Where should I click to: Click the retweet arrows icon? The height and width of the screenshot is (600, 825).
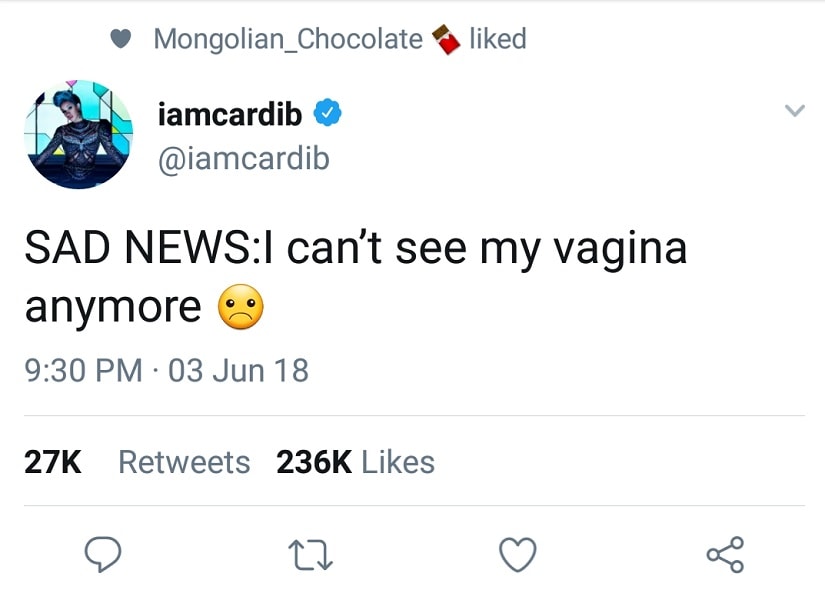(x=311, y=554)
